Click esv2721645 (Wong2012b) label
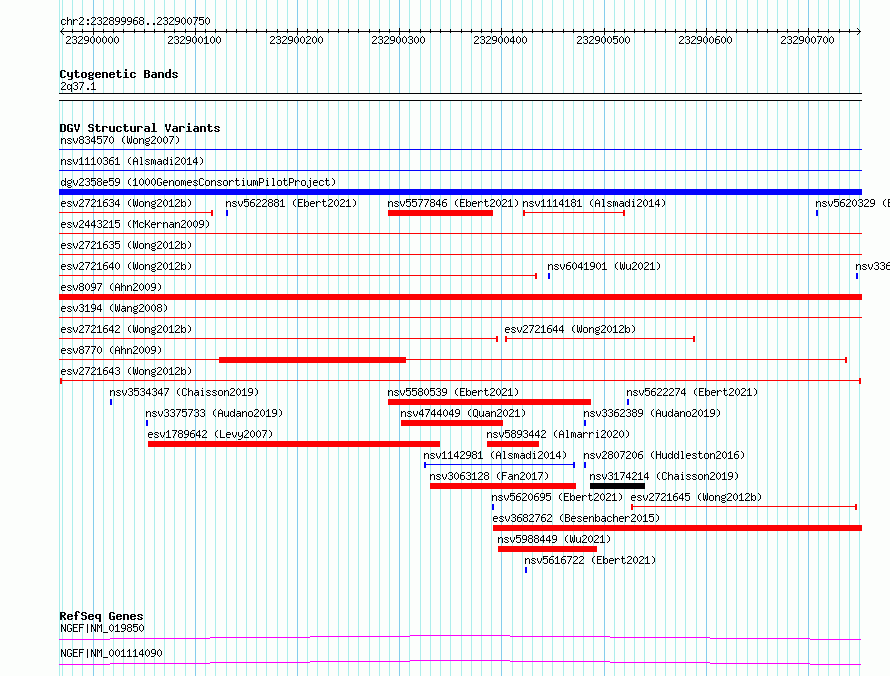 pyautogui.click(x=696, y=497)
